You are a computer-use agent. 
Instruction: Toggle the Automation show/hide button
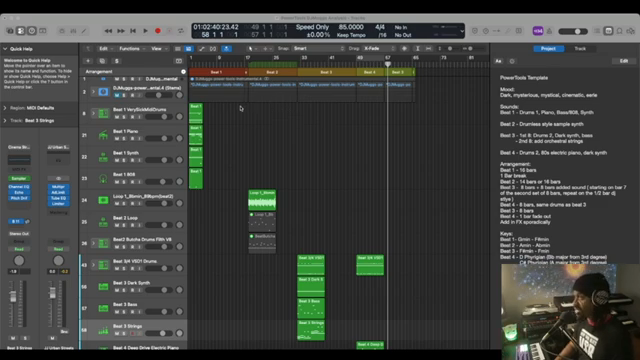202,49
